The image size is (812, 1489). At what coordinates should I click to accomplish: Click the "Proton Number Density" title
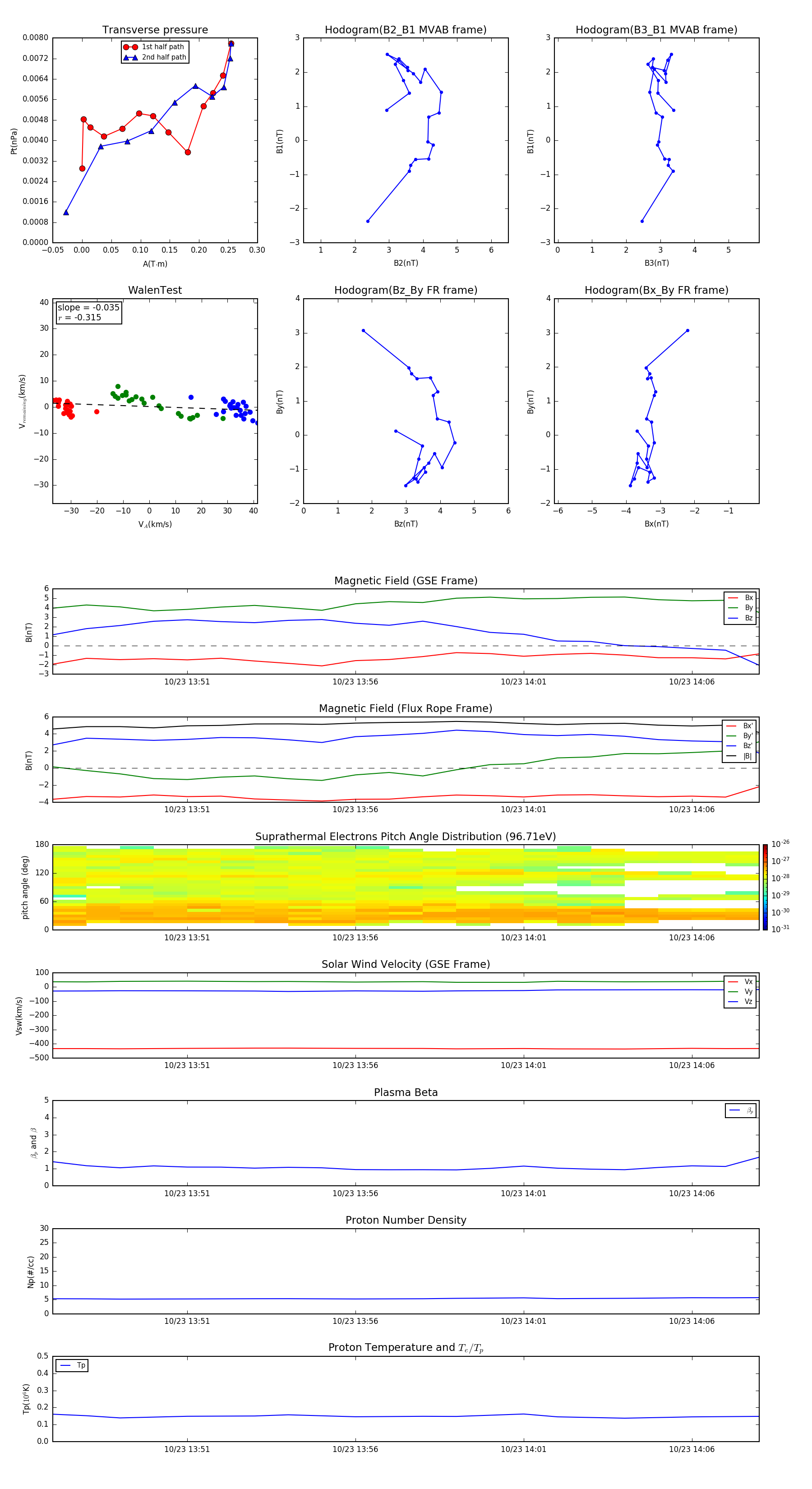pyautogui.click(x=406, y=1220)
